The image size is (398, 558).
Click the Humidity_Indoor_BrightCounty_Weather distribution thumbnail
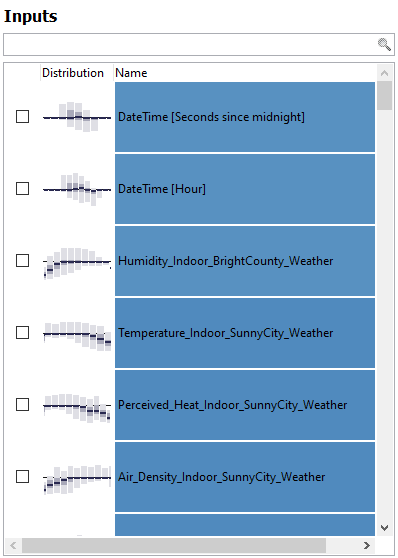(77, 263)
